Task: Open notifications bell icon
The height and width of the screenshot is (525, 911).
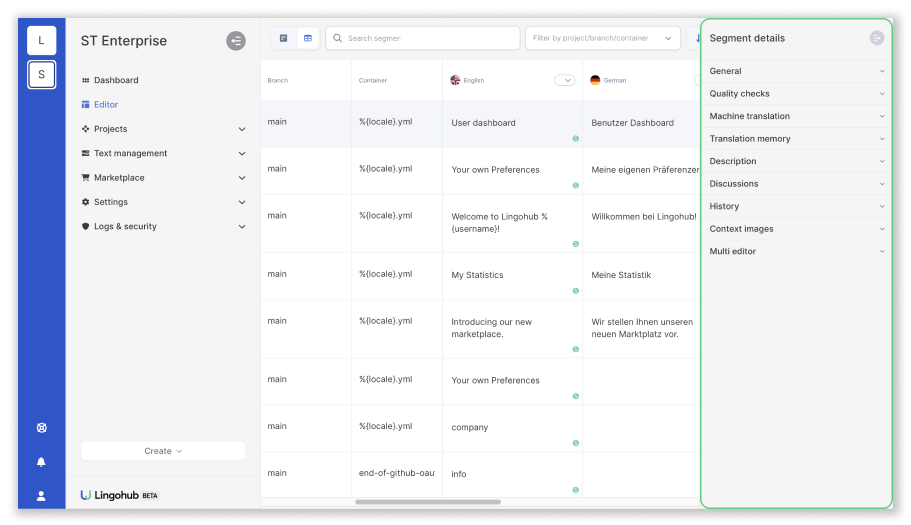Action: (x=41, y=462)
